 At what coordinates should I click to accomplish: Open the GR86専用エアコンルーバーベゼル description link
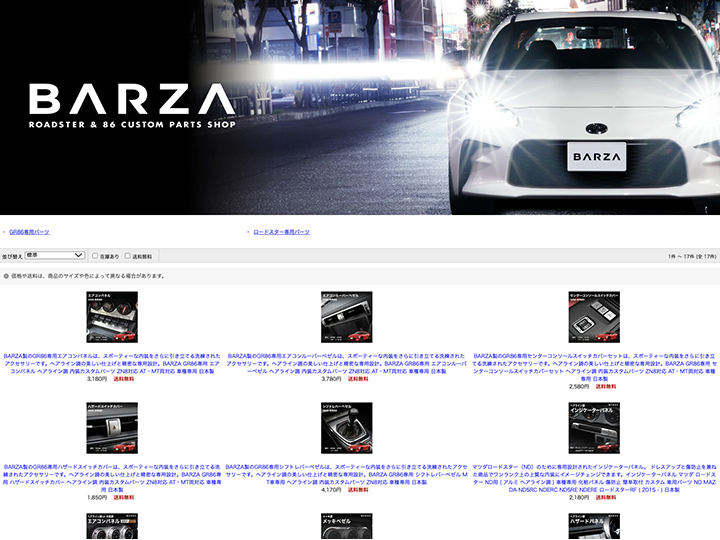coord(347,363)
